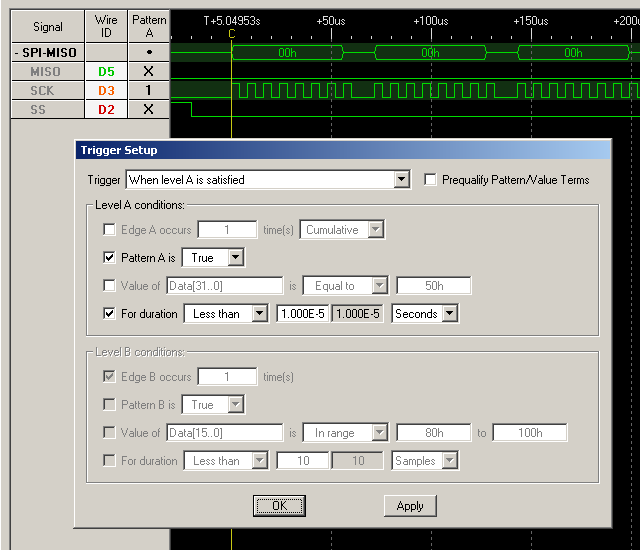Click the SCK Pattern A value 1
Image resolution: width=640 pixels, height=550 pixels.
tap(148, 91)
